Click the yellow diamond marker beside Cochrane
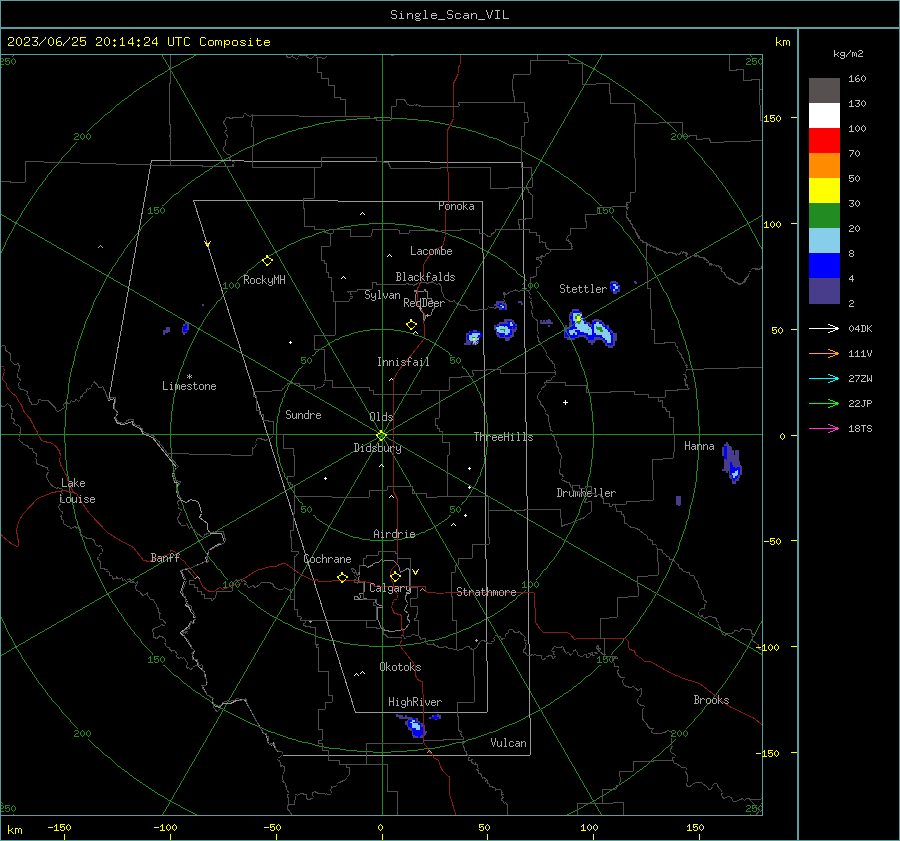The width and height of the screenshot is (900, 841). [x=342, y=577]
